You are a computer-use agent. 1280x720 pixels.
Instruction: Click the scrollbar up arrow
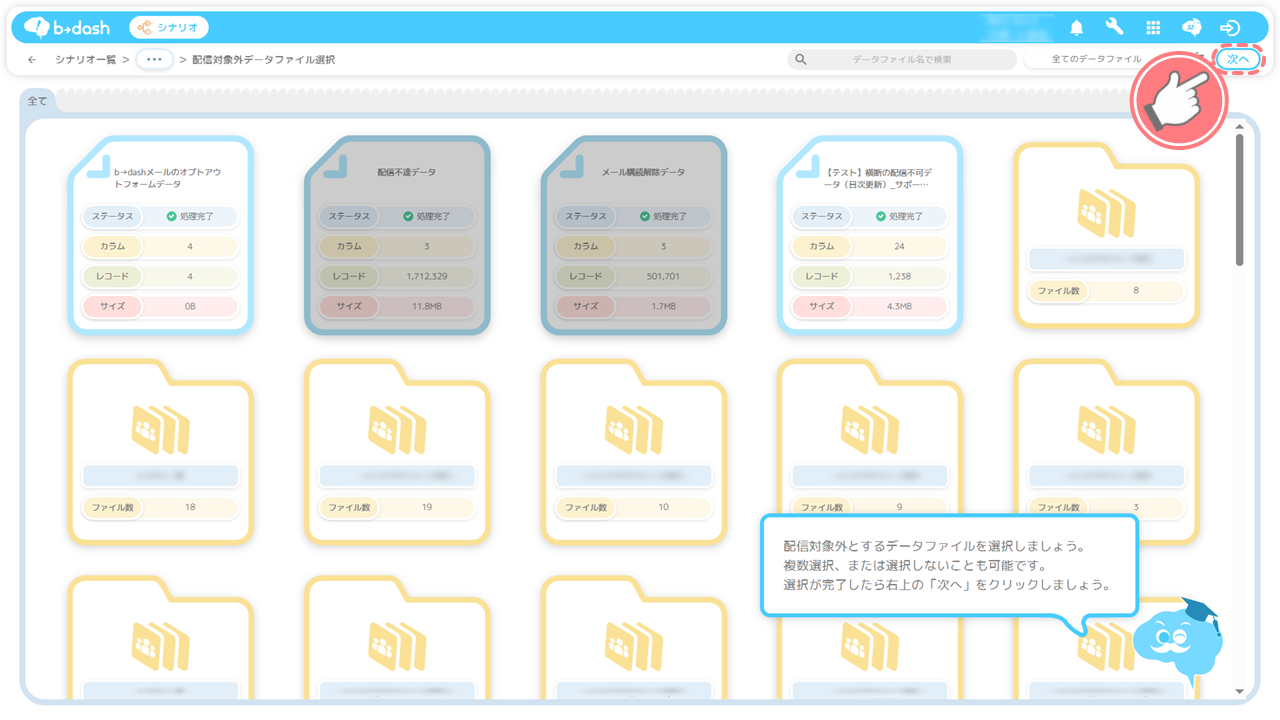click(x=1240, y=126)
